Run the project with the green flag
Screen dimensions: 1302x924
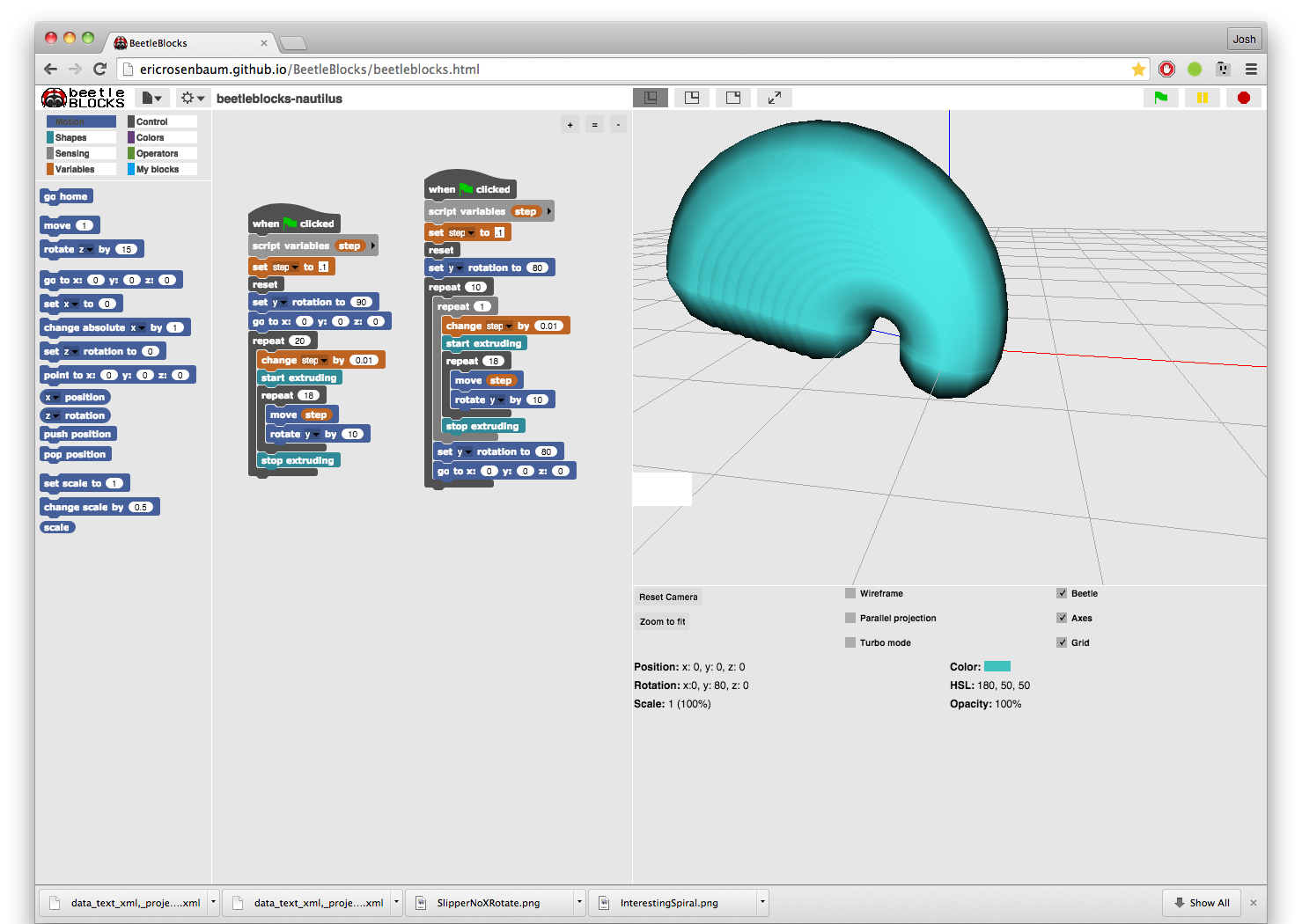click(x=1160, y=98)
